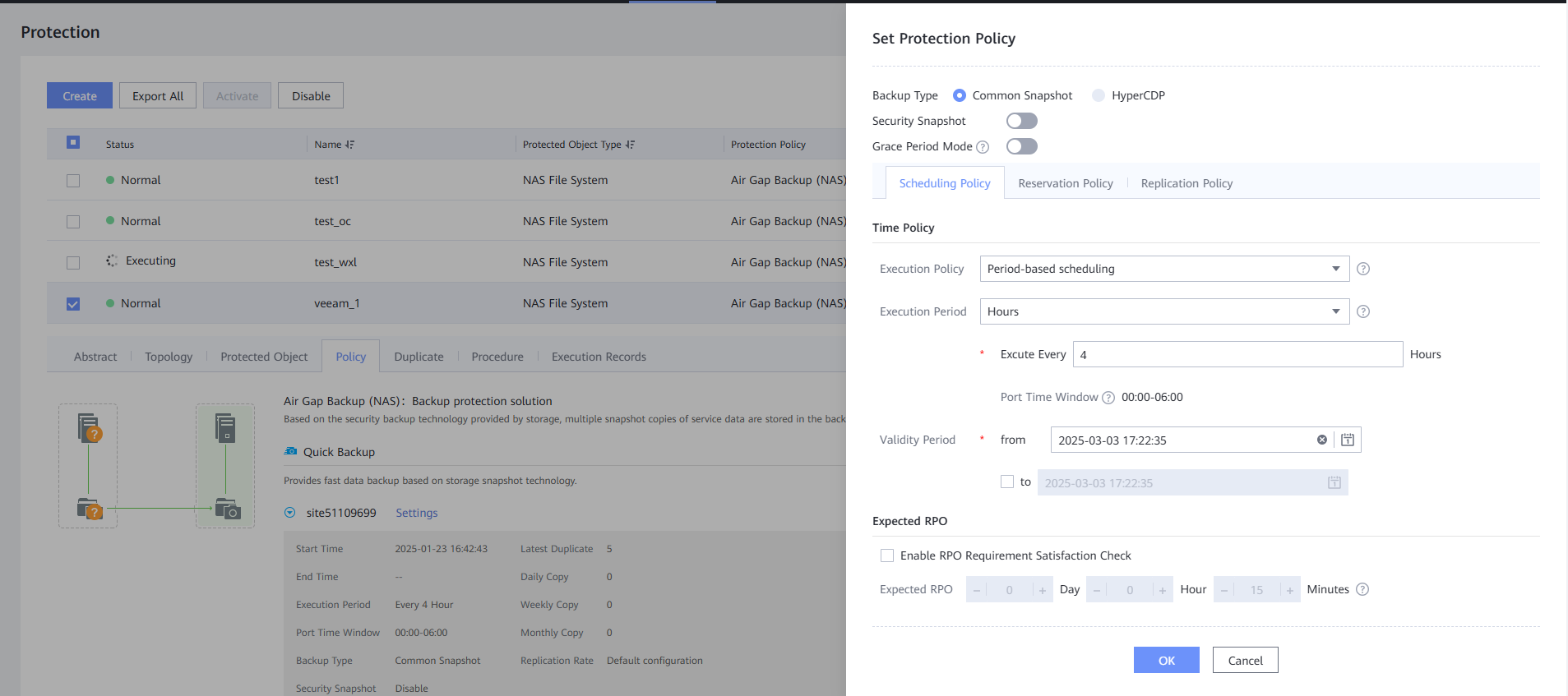Viewport: 1568px width, 696px height.
Task: Clear the from date value
Action: click(1322, 440)
